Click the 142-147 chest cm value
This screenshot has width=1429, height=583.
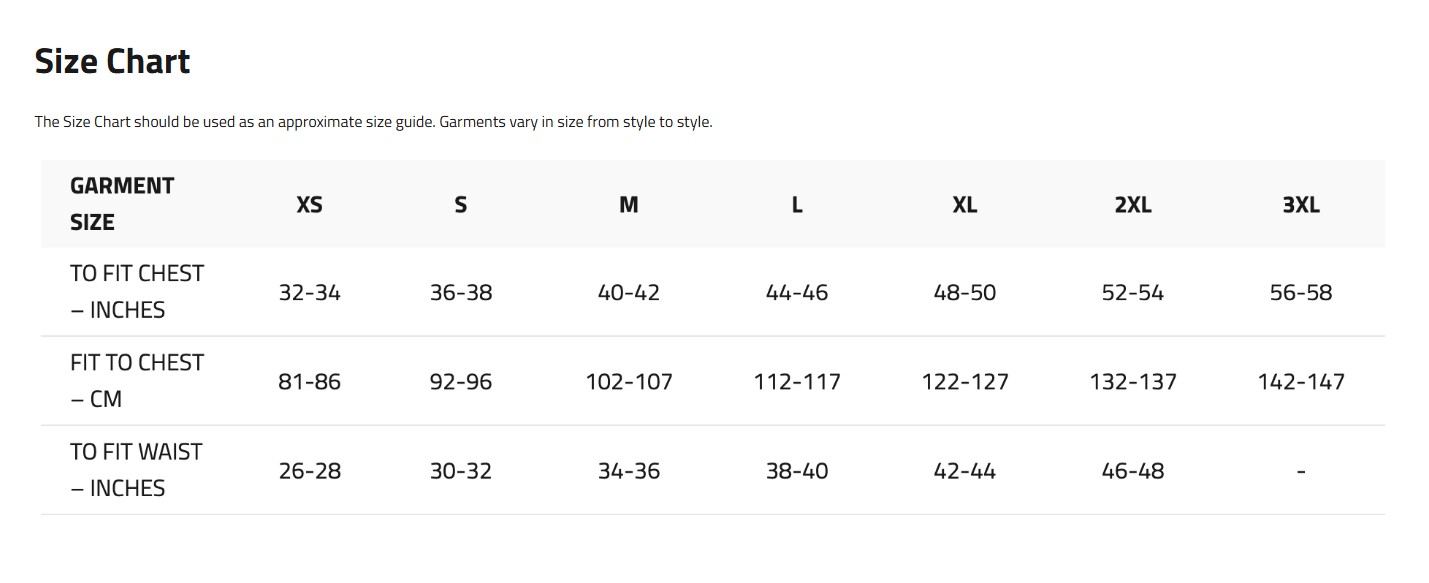tap(1301, 382)
